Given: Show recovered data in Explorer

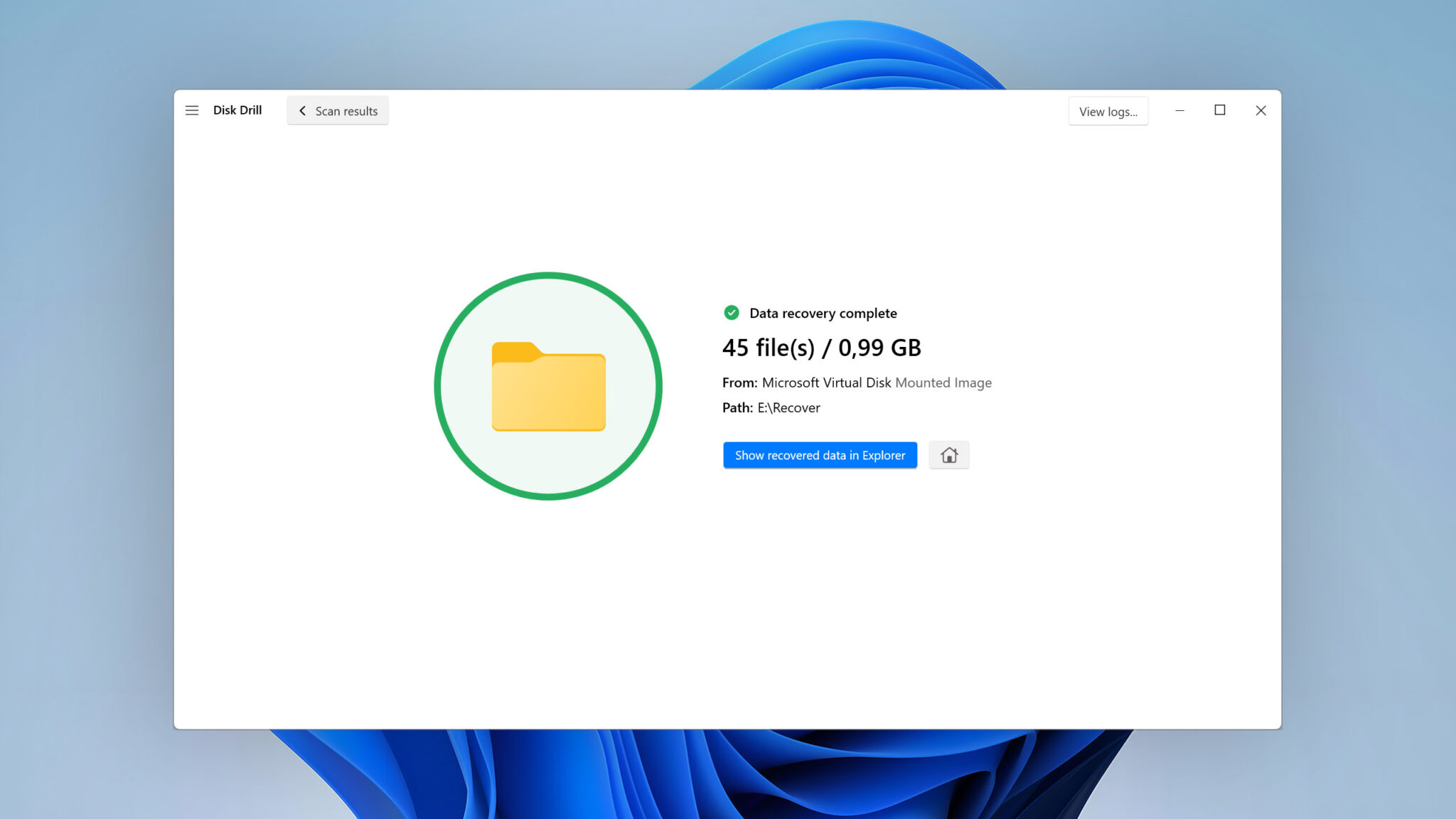Looking at the screenshot, I should (820, 455).
